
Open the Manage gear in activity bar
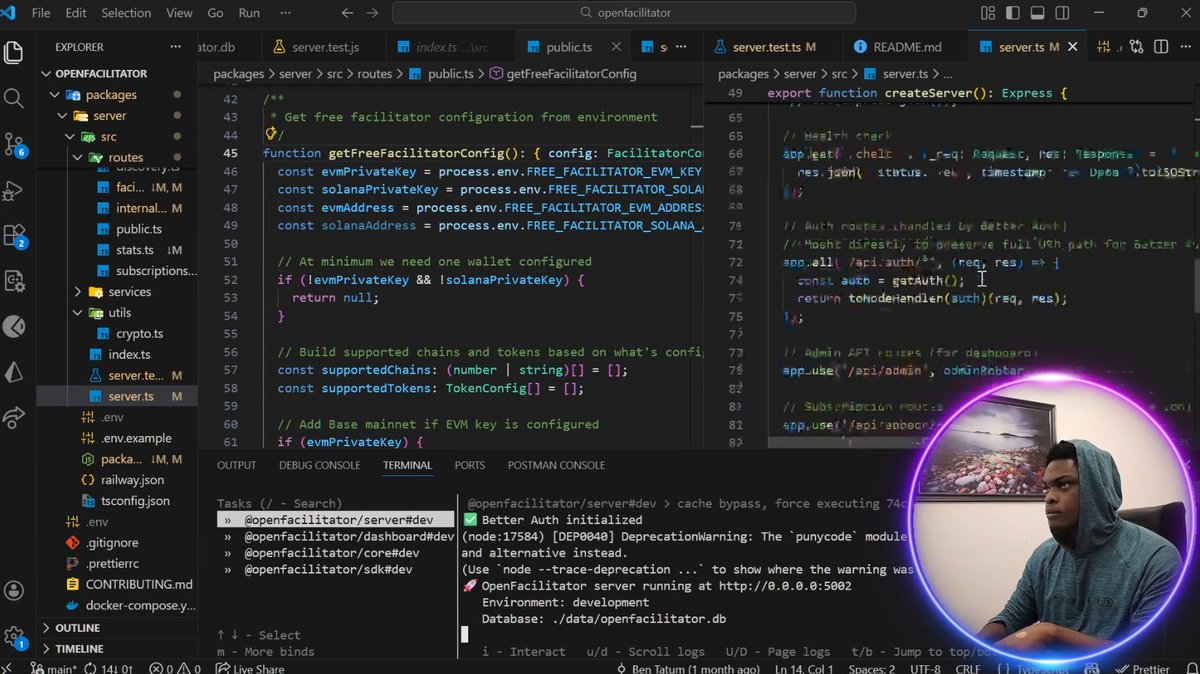point(14,636)
